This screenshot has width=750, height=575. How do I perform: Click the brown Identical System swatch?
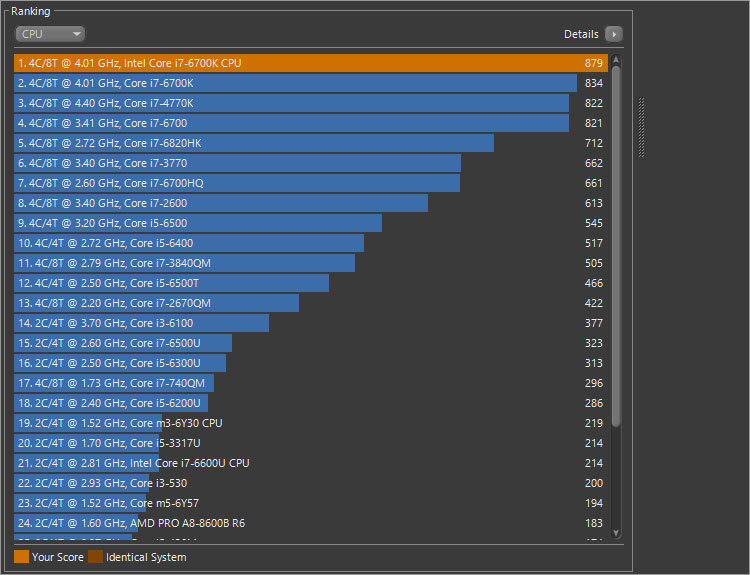95,557
